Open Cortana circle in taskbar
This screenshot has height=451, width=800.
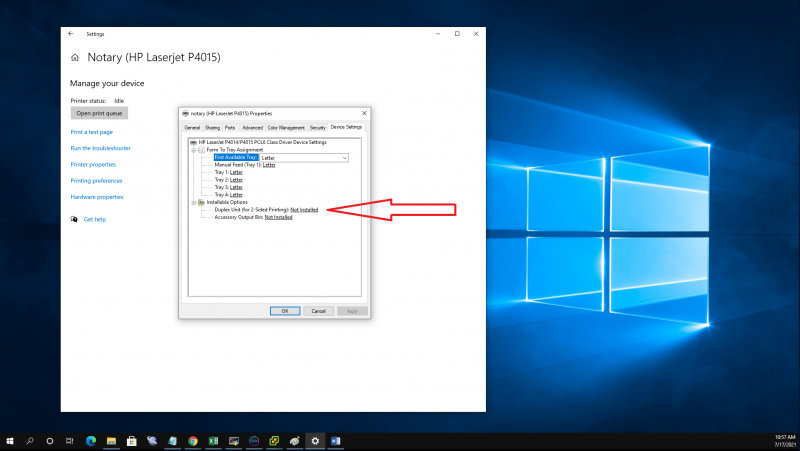[49, 441]
